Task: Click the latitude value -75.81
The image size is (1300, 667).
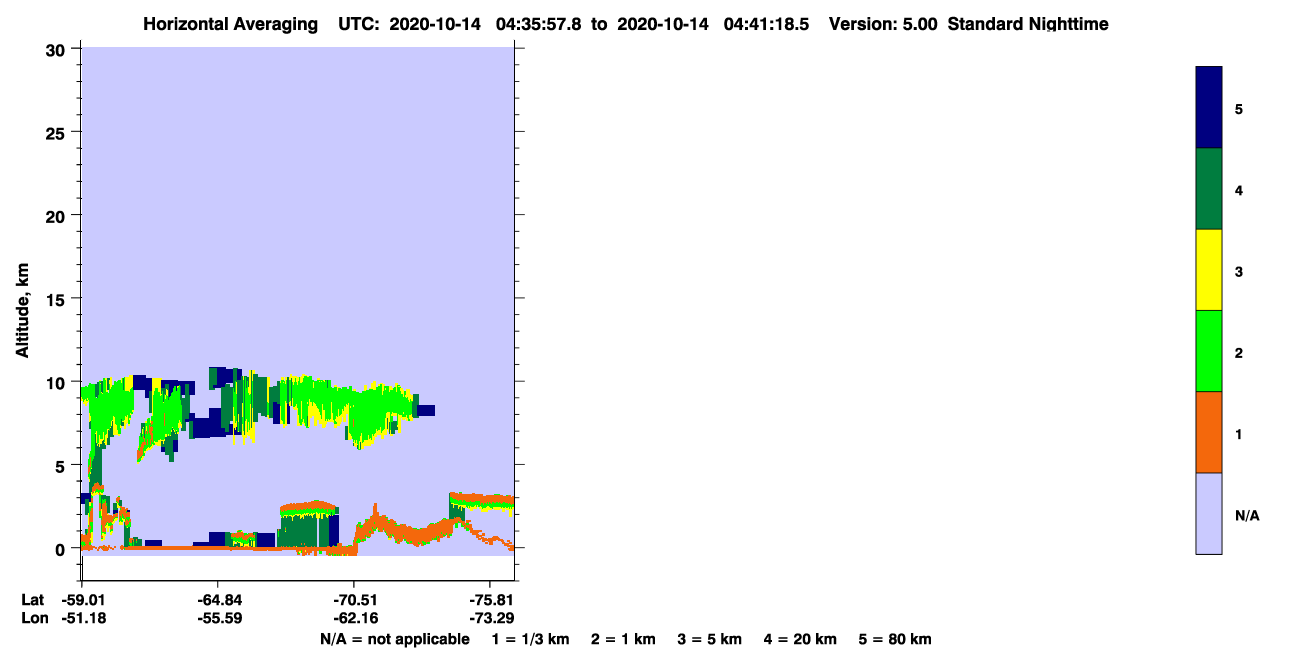Action: point(491,600)
